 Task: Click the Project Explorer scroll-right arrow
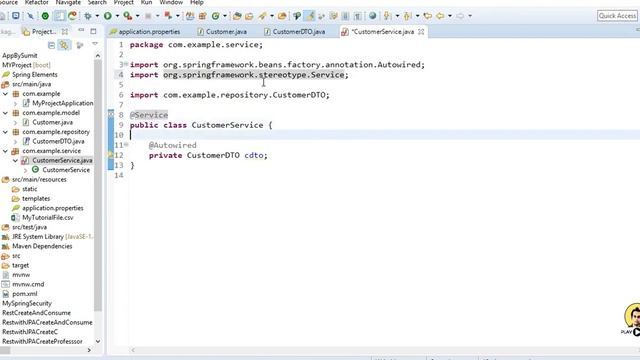tap(89, 350)
